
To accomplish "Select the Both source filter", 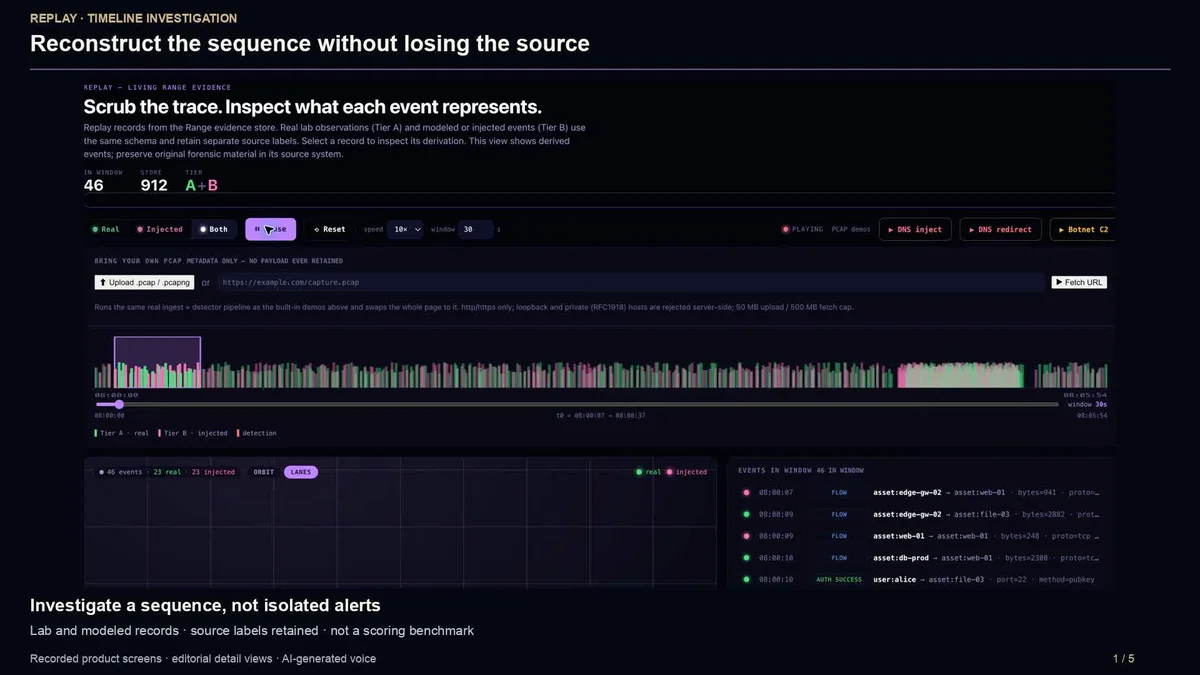I will click(x=213, y=229).
